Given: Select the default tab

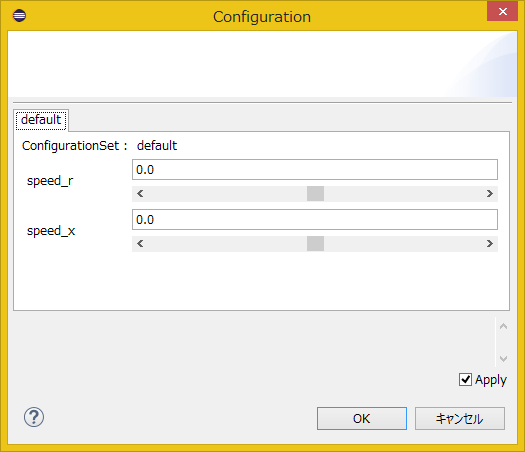Looking at the screenshot, I should pyautogui.click(x=41, y=120).
